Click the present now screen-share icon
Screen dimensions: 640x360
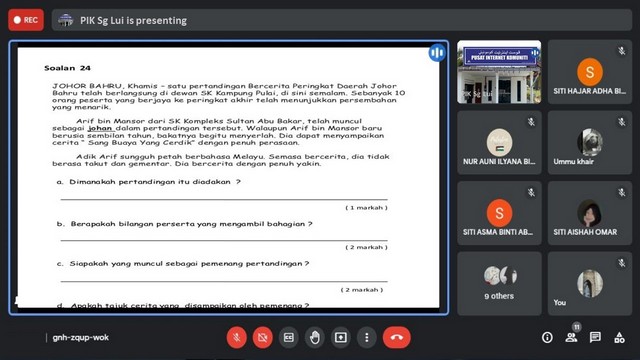(341, 338)
